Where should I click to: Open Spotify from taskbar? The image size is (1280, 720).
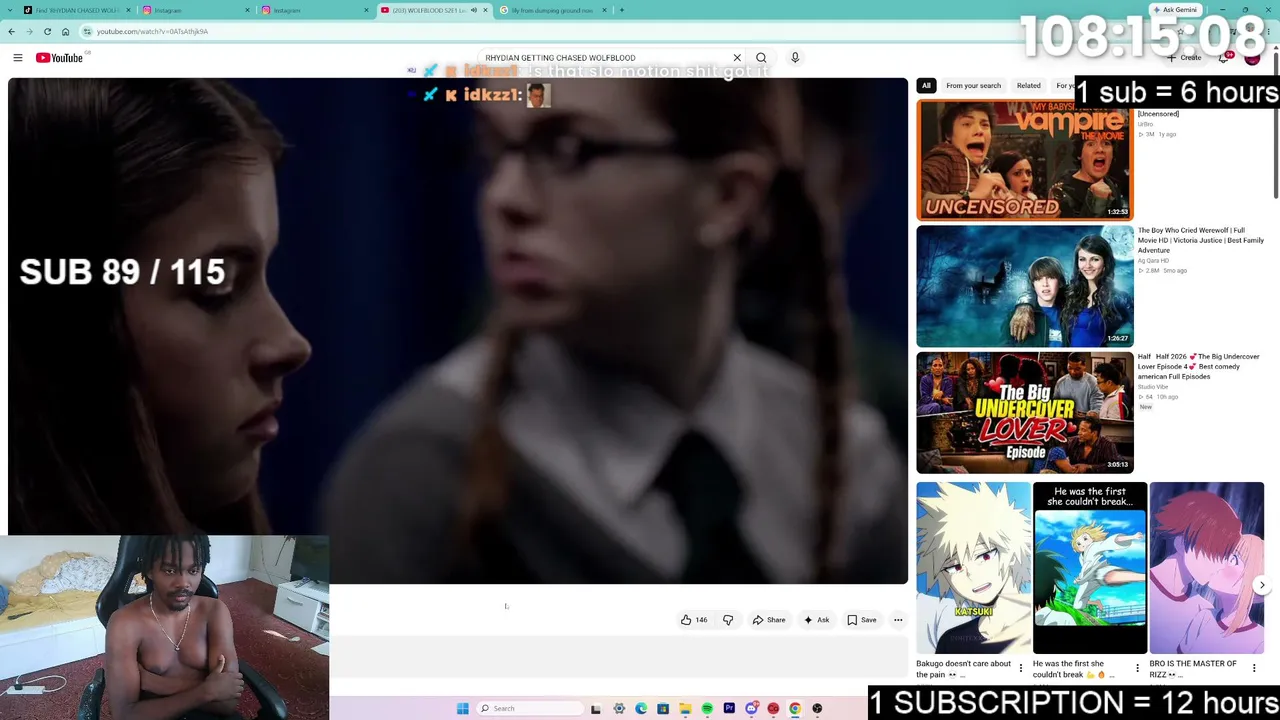(707, 709)
